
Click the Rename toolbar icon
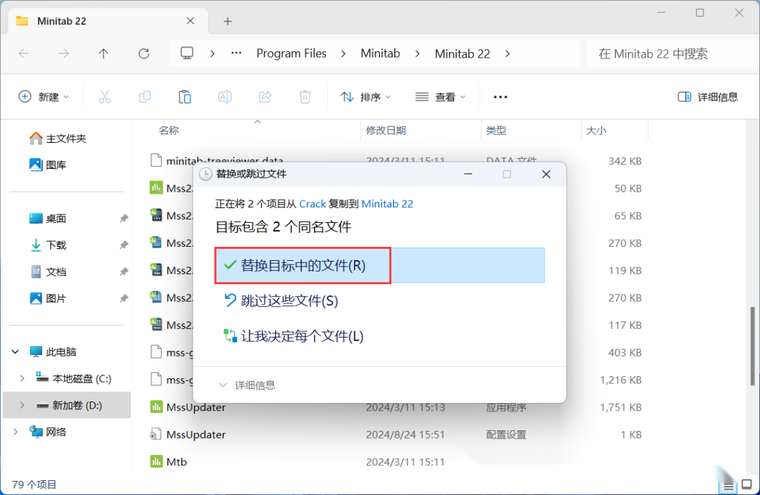(x=225, y=97)
